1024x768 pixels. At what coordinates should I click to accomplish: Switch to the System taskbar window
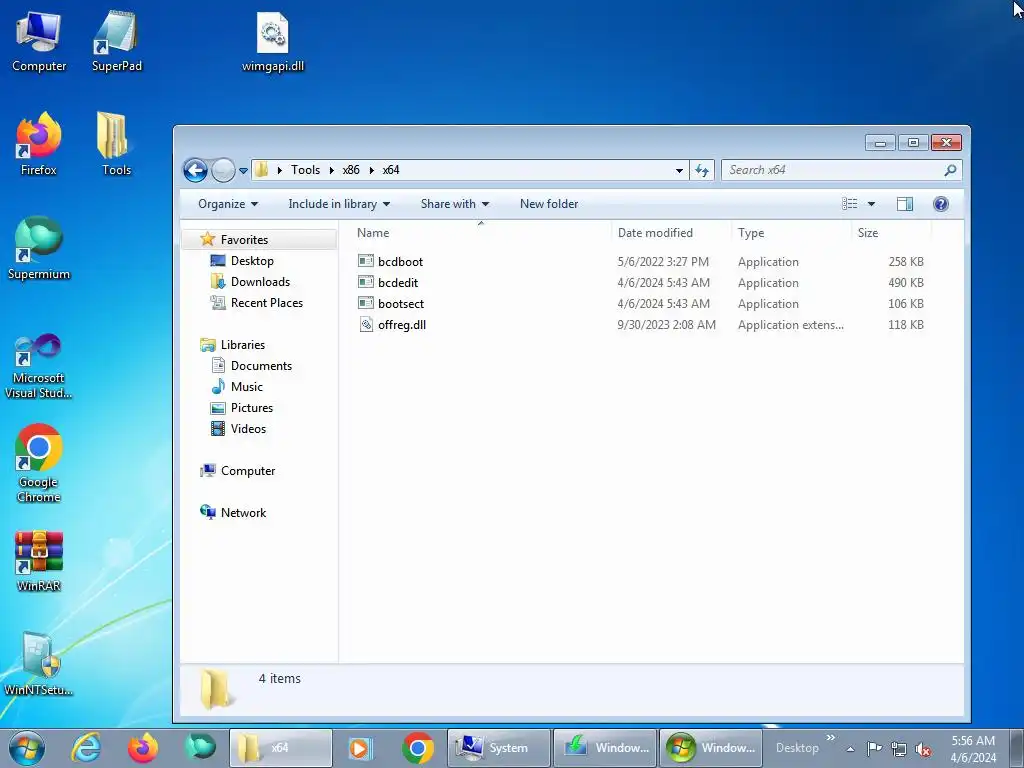(x=498, y=748)
